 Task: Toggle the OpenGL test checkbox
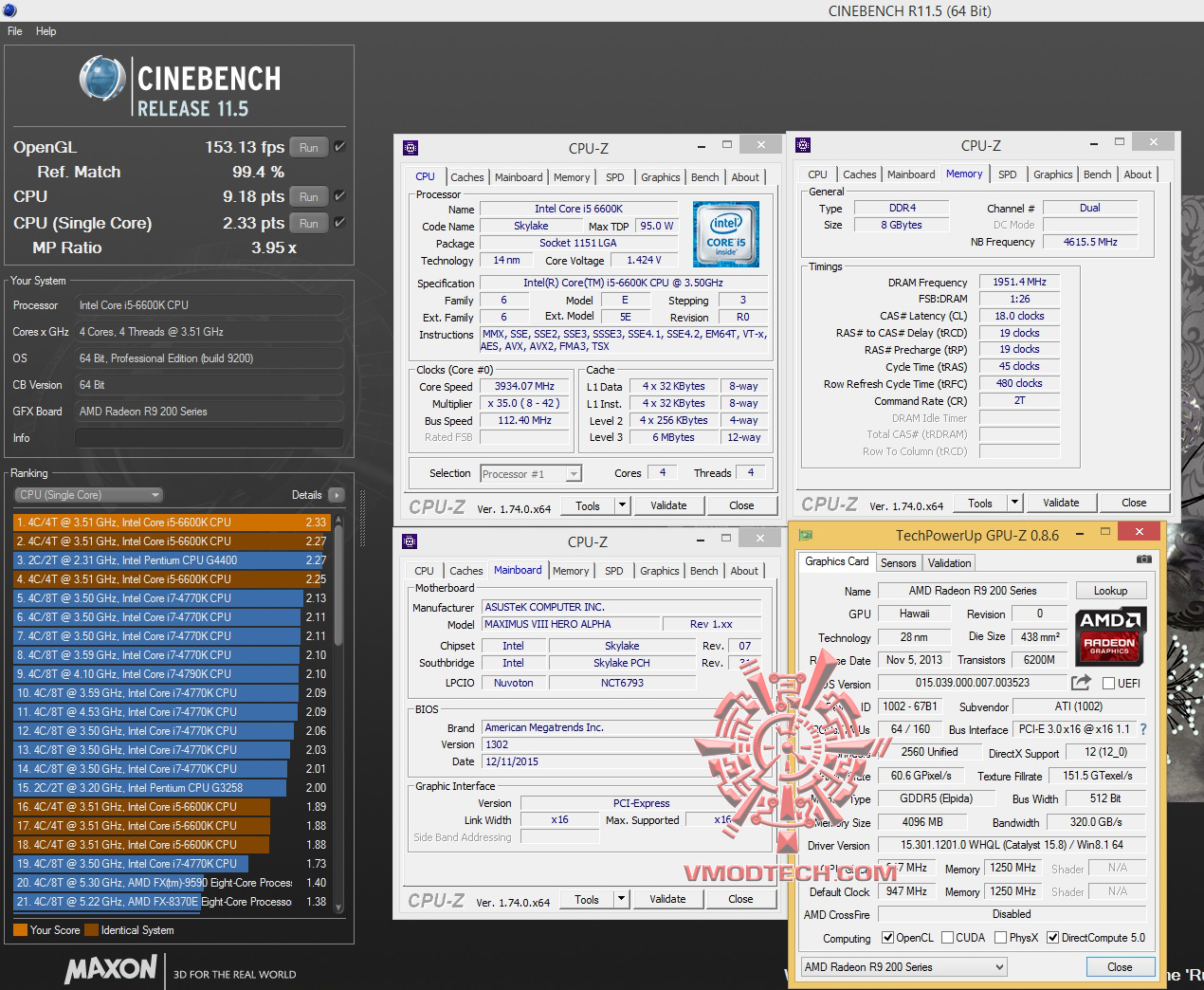(x=339, y=147)
